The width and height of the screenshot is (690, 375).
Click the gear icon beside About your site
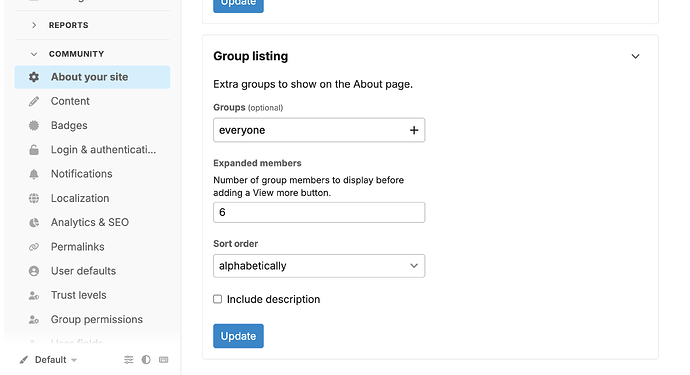34,77
